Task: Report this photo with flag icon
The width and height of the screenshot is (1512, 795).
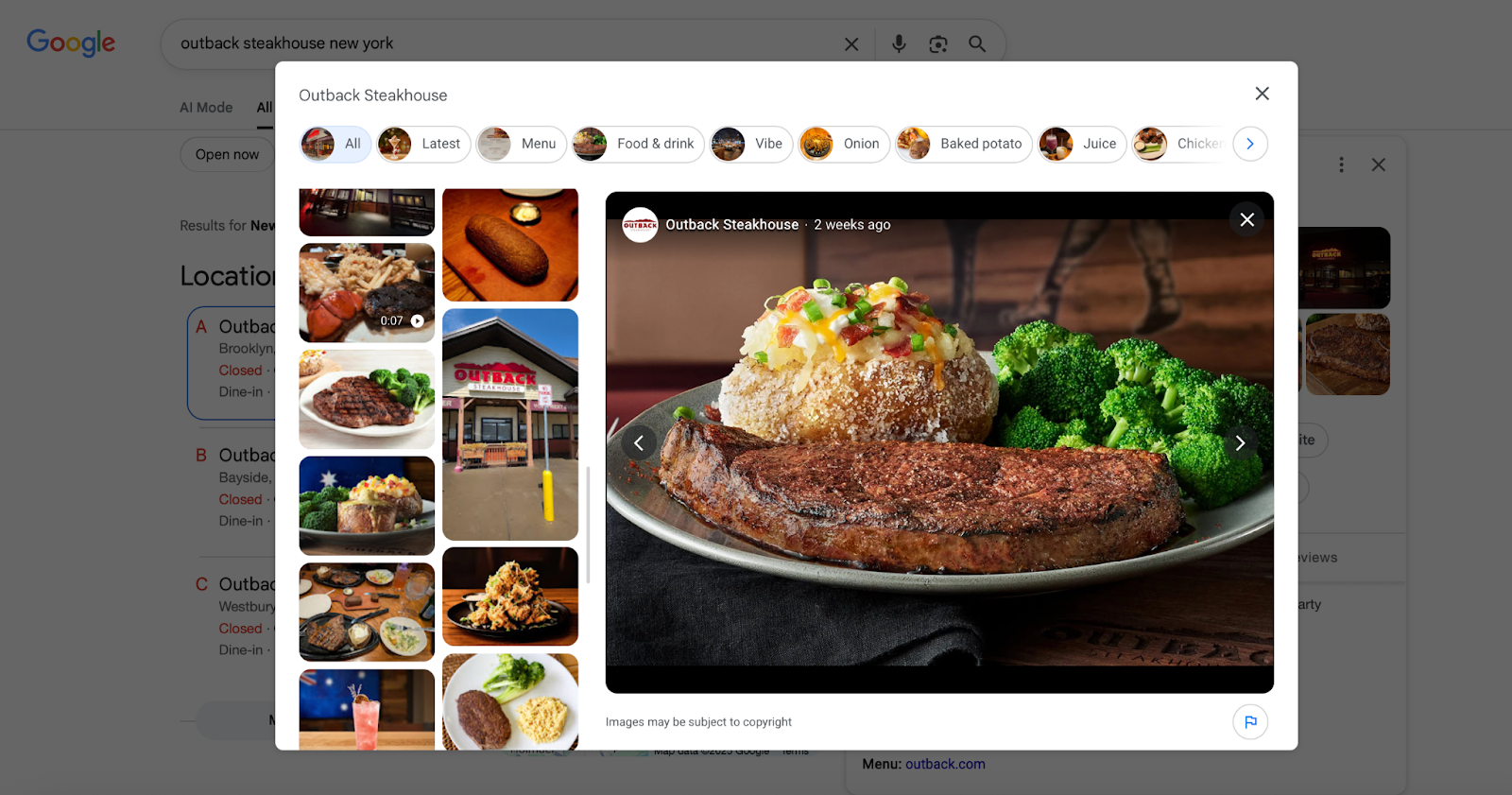Action: click(x=1250, y=722)
